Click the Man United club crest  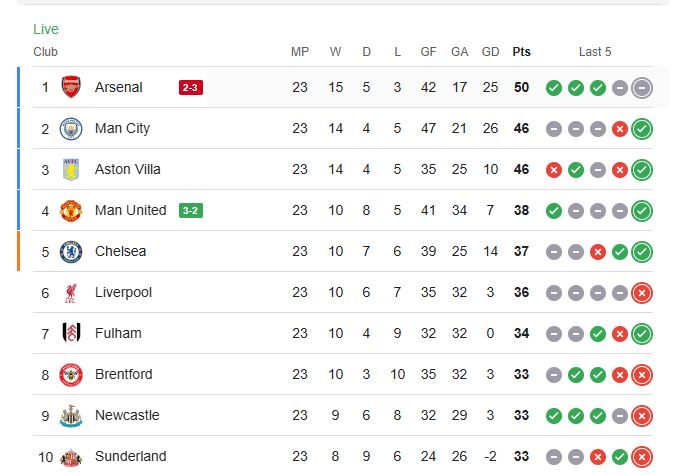(71, 210)
